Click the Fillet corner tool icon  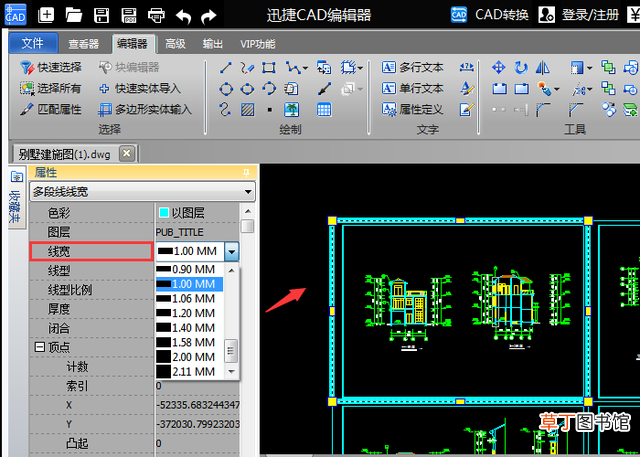click(x=542, y=109)
